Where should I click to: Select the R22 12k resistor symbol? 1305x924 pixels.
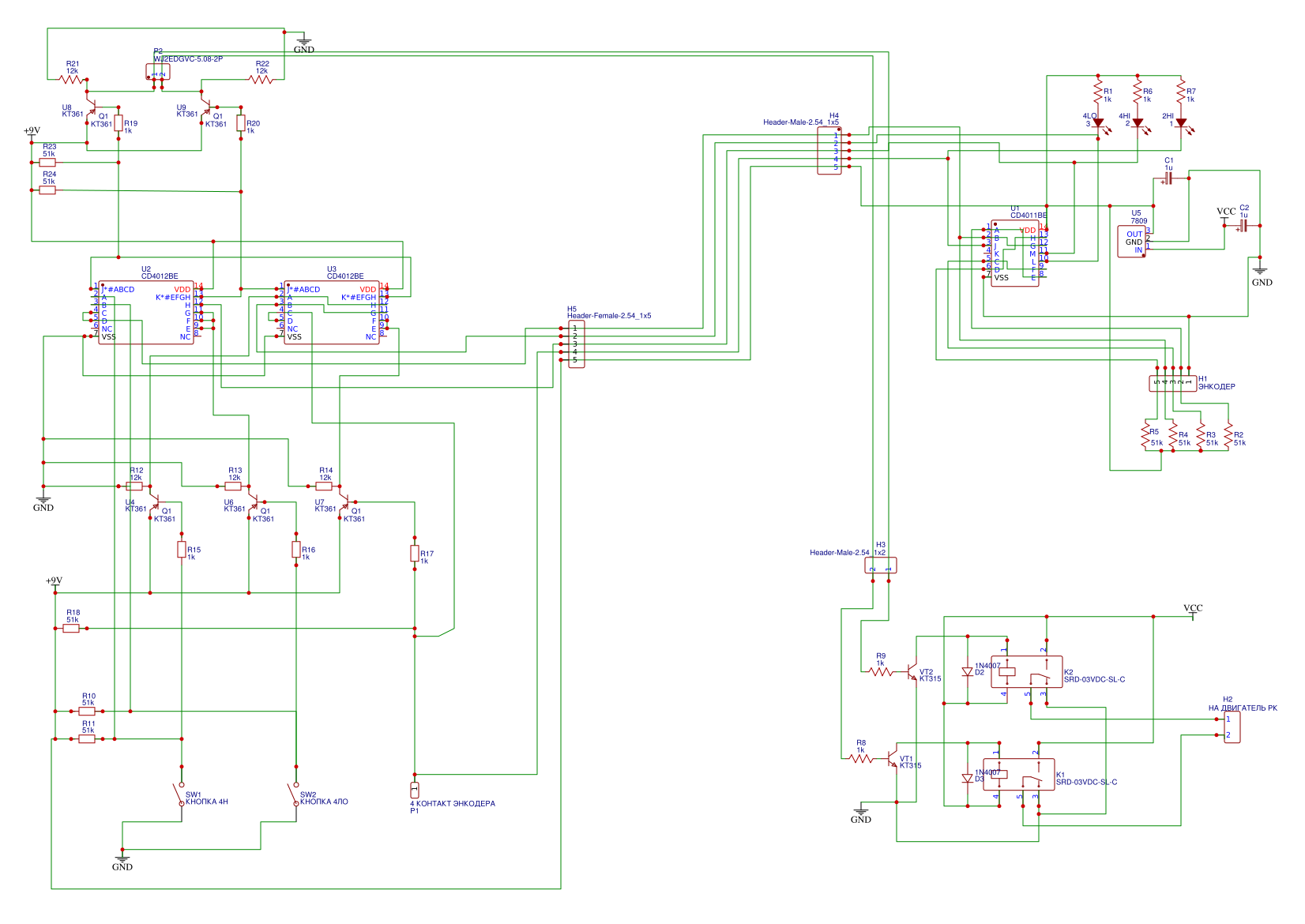pyautogui.click(x=261, y=79)
